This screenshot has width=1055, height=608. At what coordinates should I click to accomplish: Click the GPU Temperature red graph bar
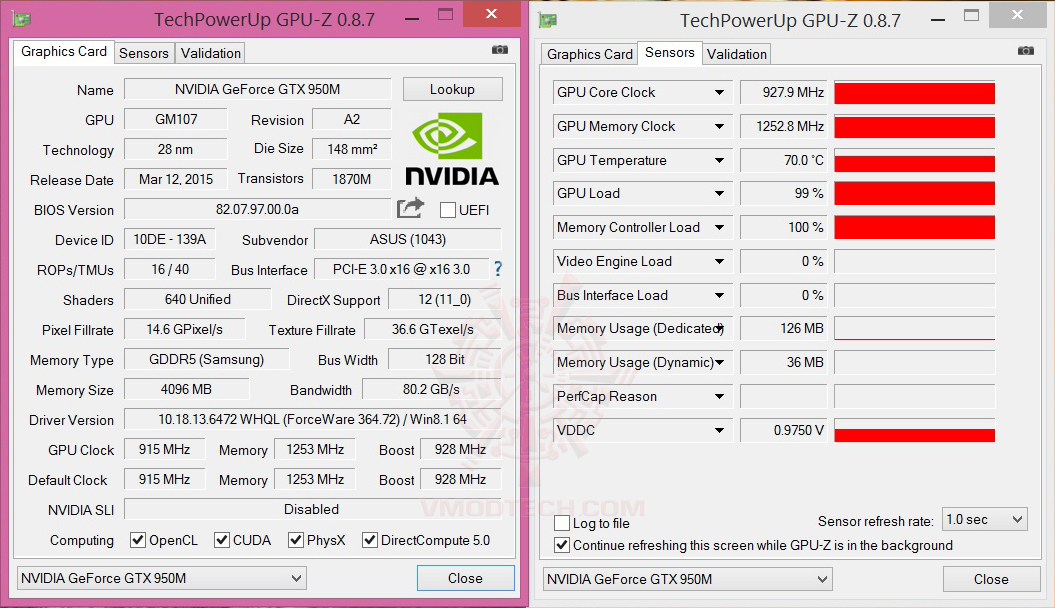914,163
